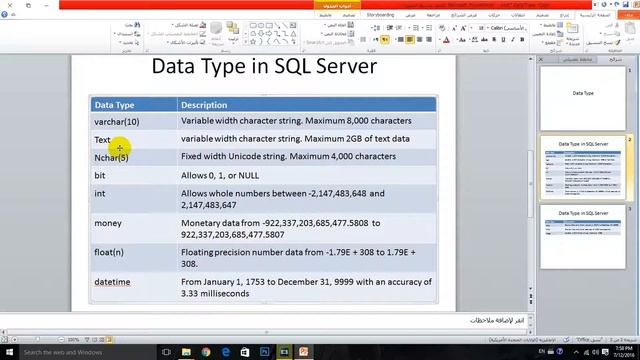Switch to the Slides pane tab

pyautogui.click(x=615, y=60)
